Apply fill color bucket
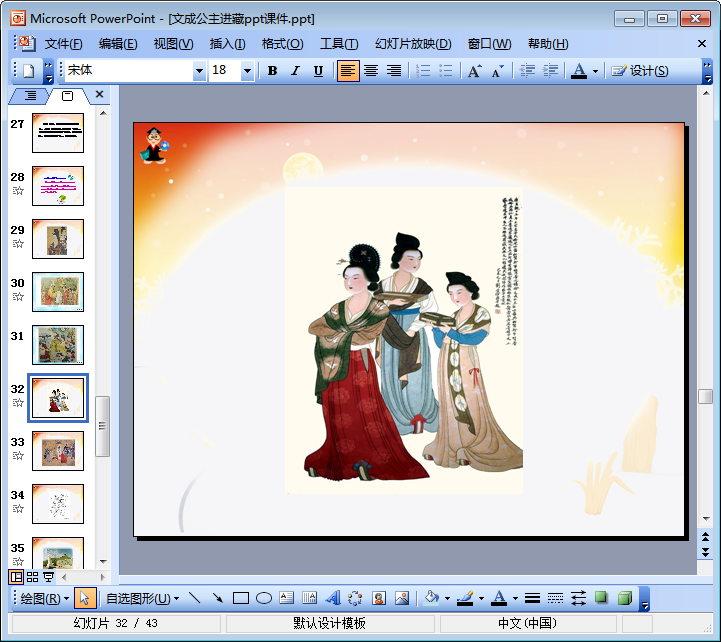This screenshot has width=721, height=642. (x=431, y=598)
